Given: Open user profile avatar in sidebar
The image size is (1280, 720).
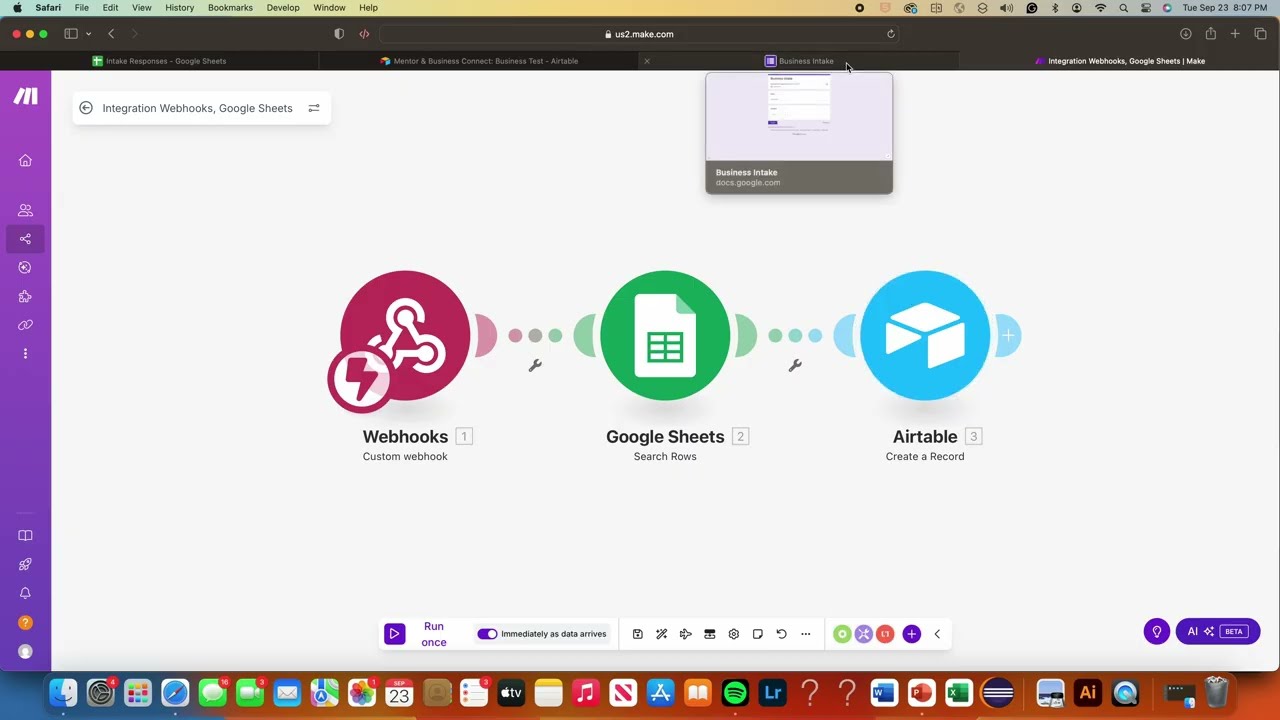Looking at the screenshot, I should point(25,651).
